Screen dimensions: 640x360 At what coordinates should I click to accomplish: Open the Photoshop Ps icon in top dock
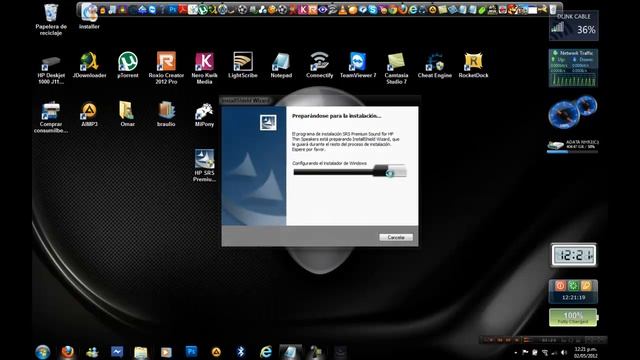(x=173, y=9)
